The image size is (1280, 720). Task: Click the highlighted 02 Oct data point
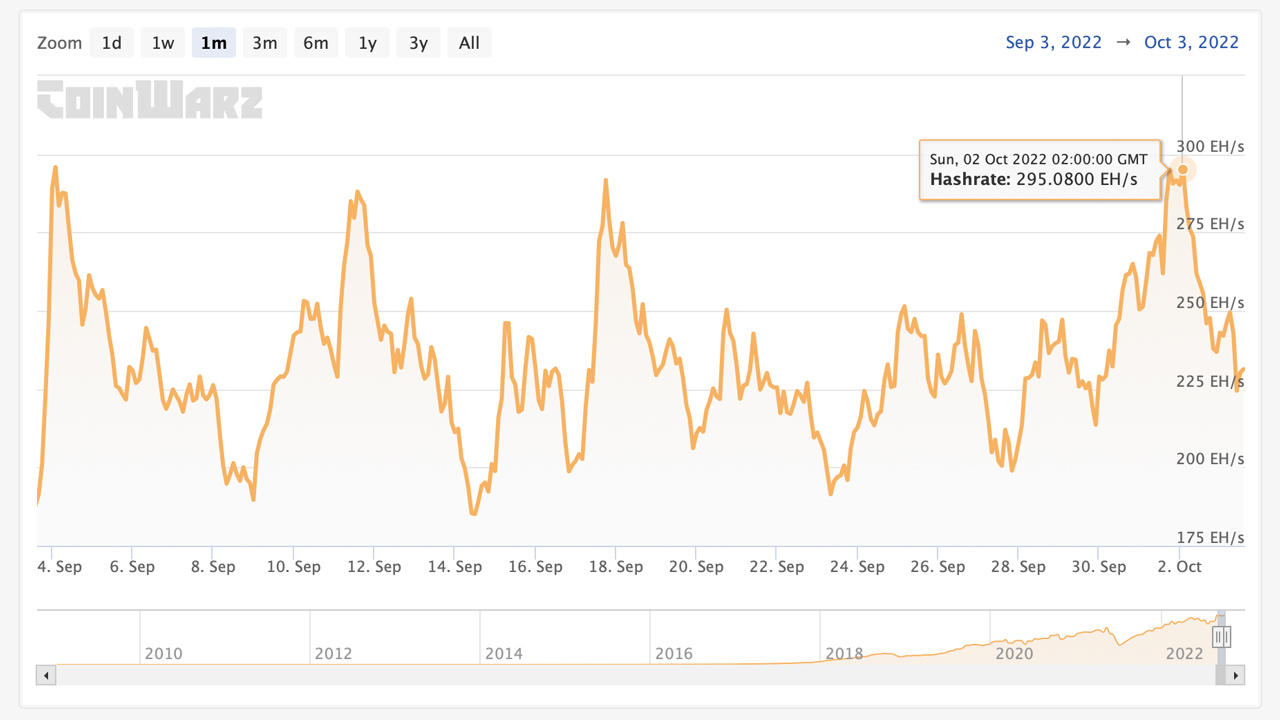[1183, 170]
